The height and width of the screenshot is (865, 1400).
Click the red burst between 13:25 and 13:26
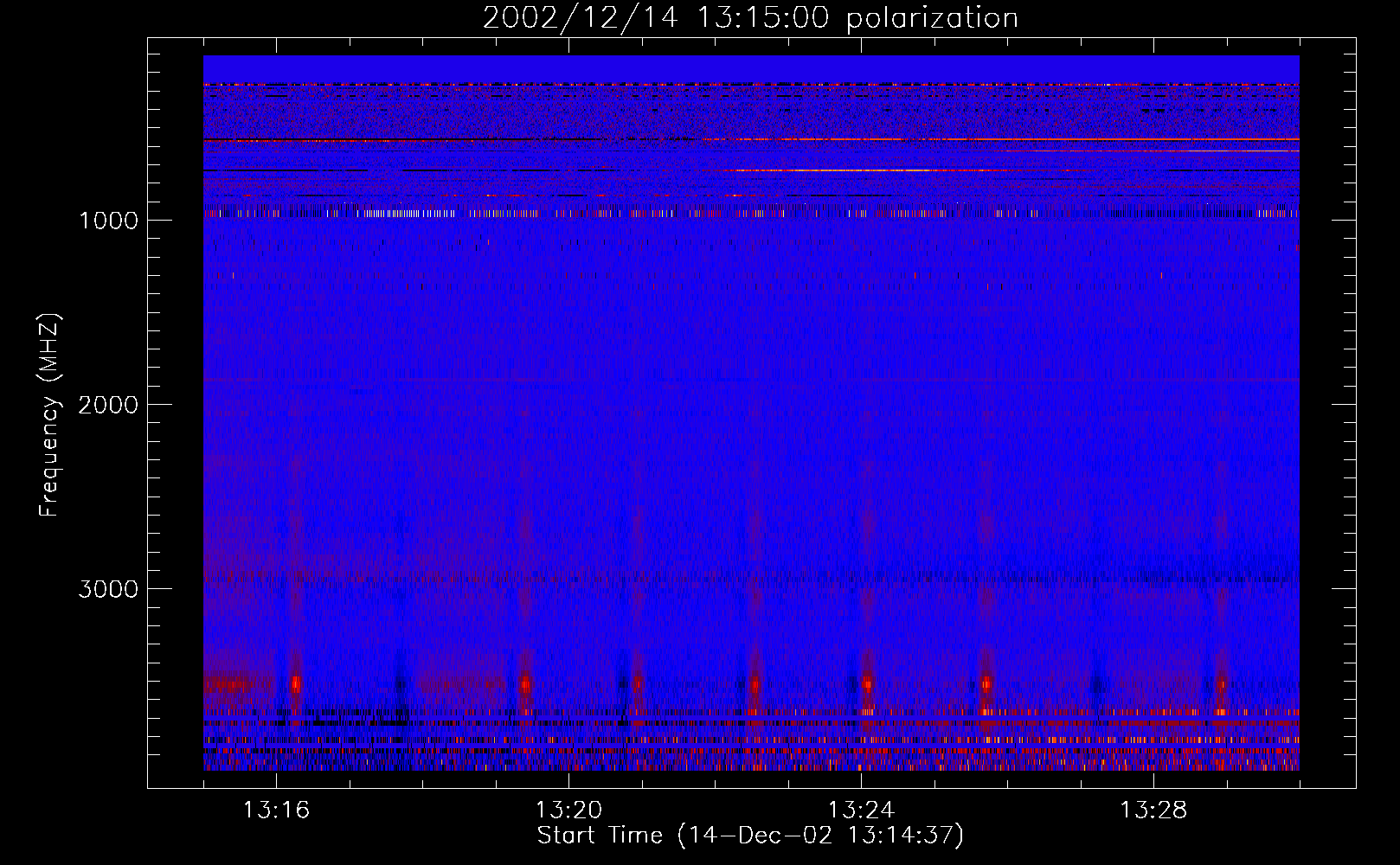click(986, 684)
